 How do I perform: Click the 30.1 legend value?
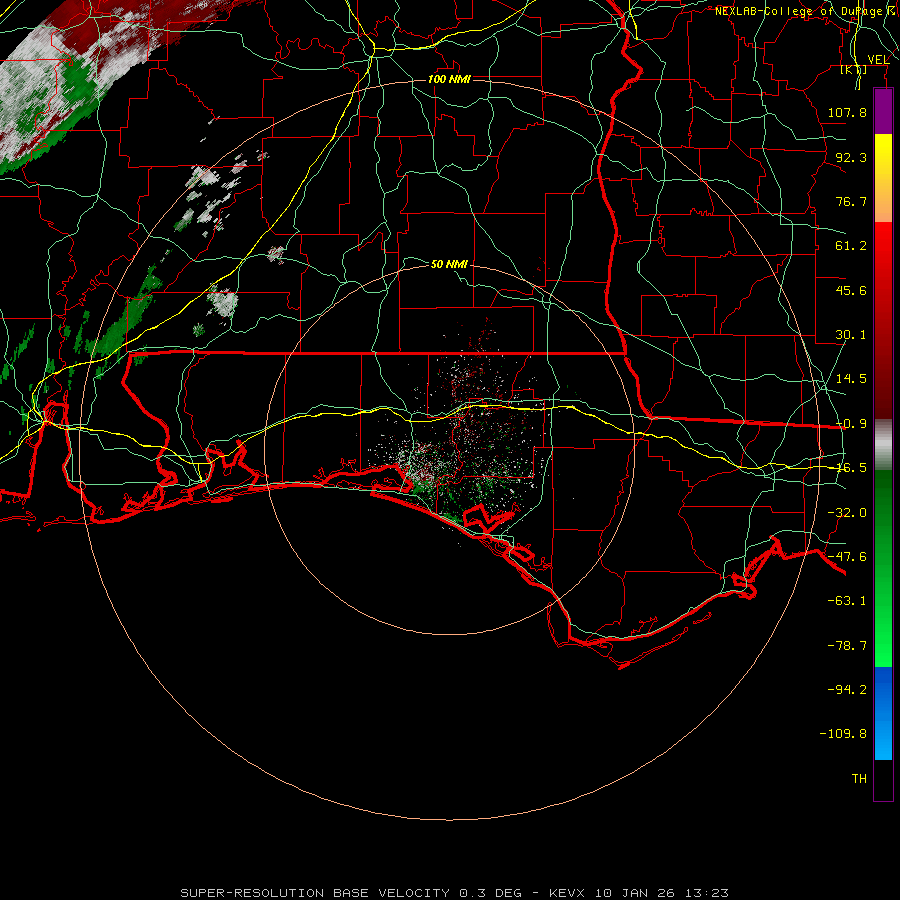[851, 335]
